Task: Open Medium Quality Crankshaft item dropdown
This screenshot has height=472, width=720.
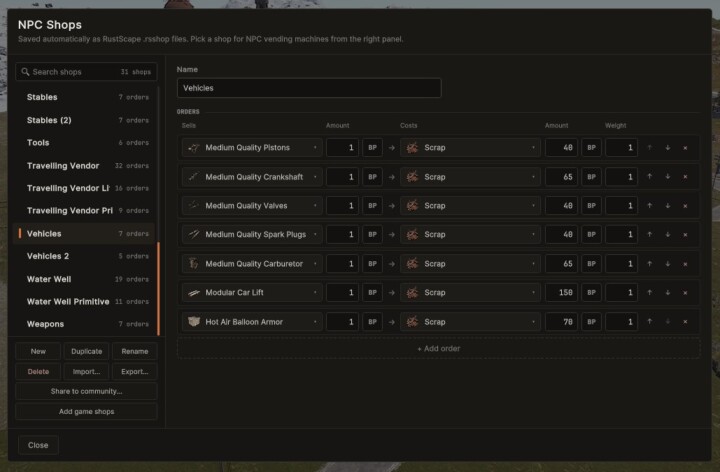Action: 252,177
